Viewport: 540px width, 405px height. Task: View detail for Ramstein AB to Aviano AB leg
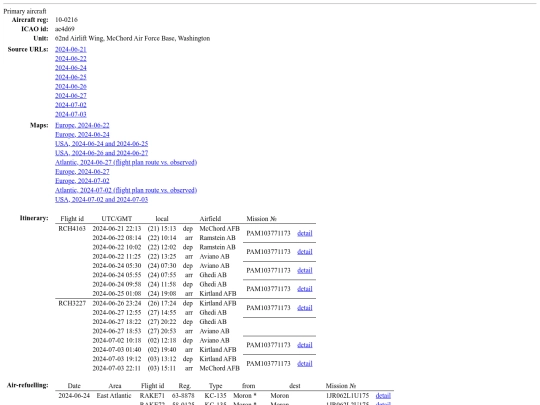(305, 252)
